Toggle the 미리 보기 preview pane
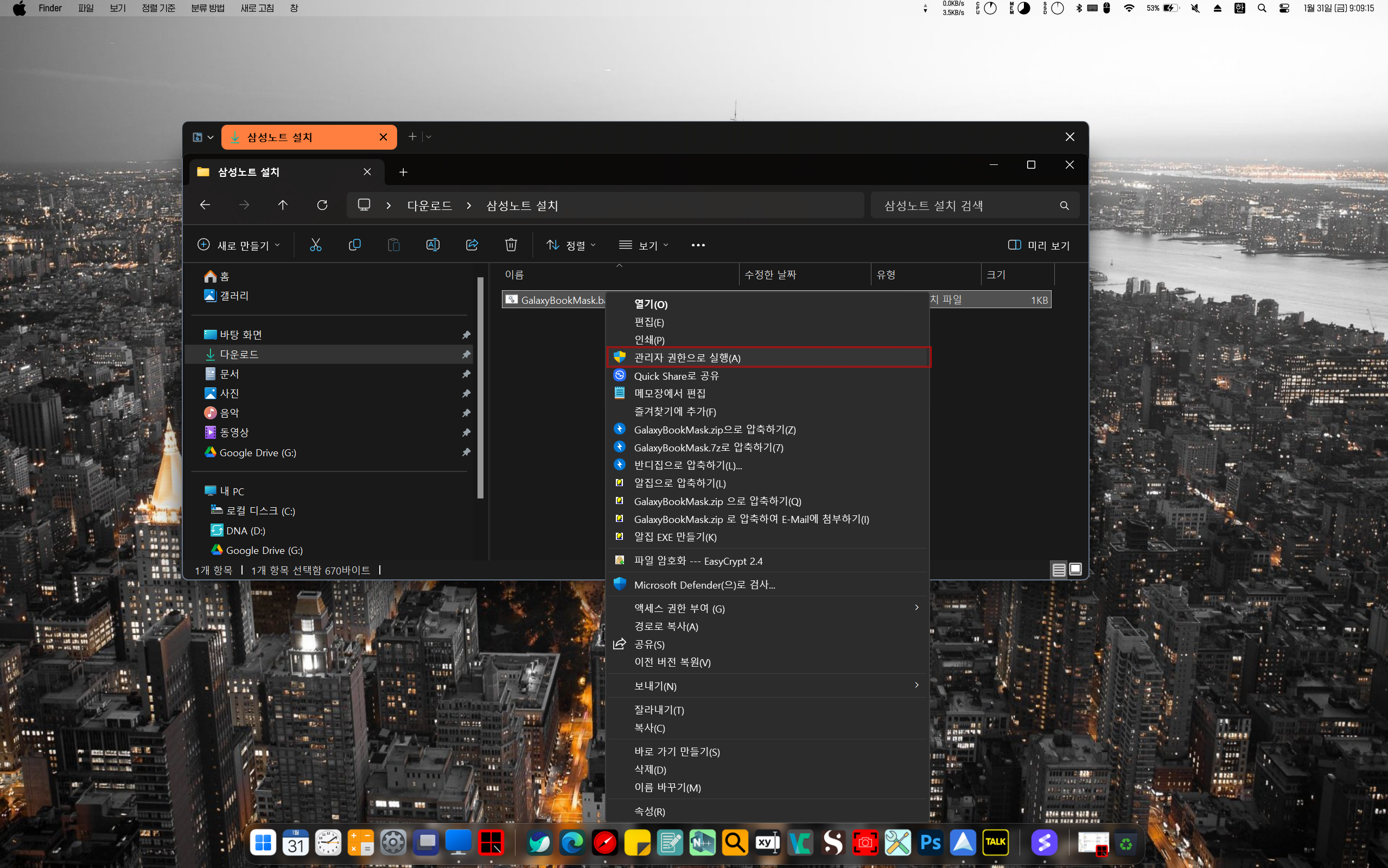 (1039, 245)
